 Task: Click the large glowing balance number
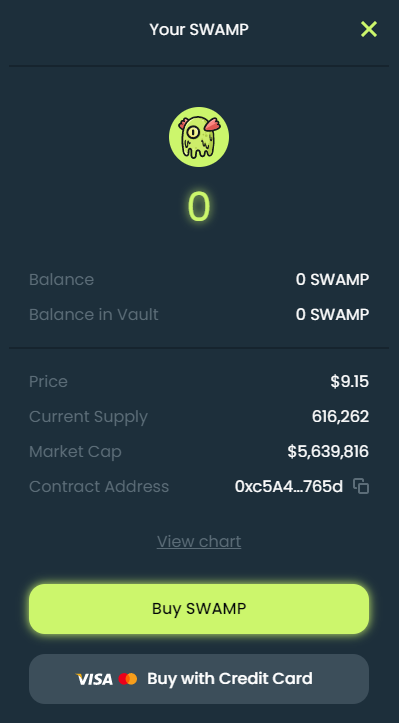coord(199,207)
